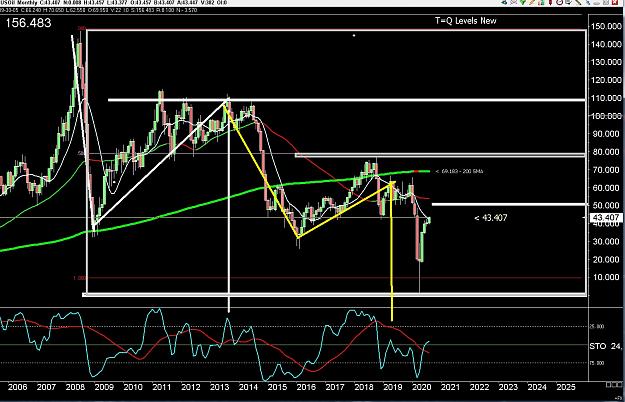Screen dimensions: 625x402
Task: Click the 43.407 current price tag on axis
Action: 606,218
